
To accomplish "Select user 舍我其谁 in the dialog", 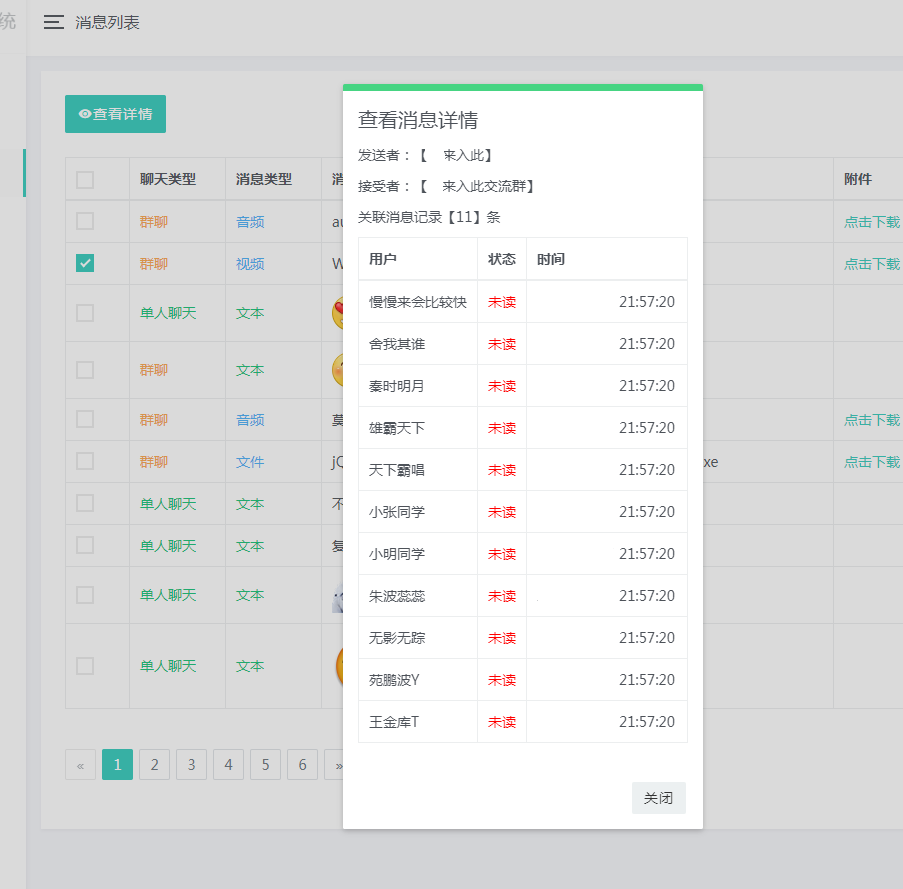I will click(x=397, y=344).
